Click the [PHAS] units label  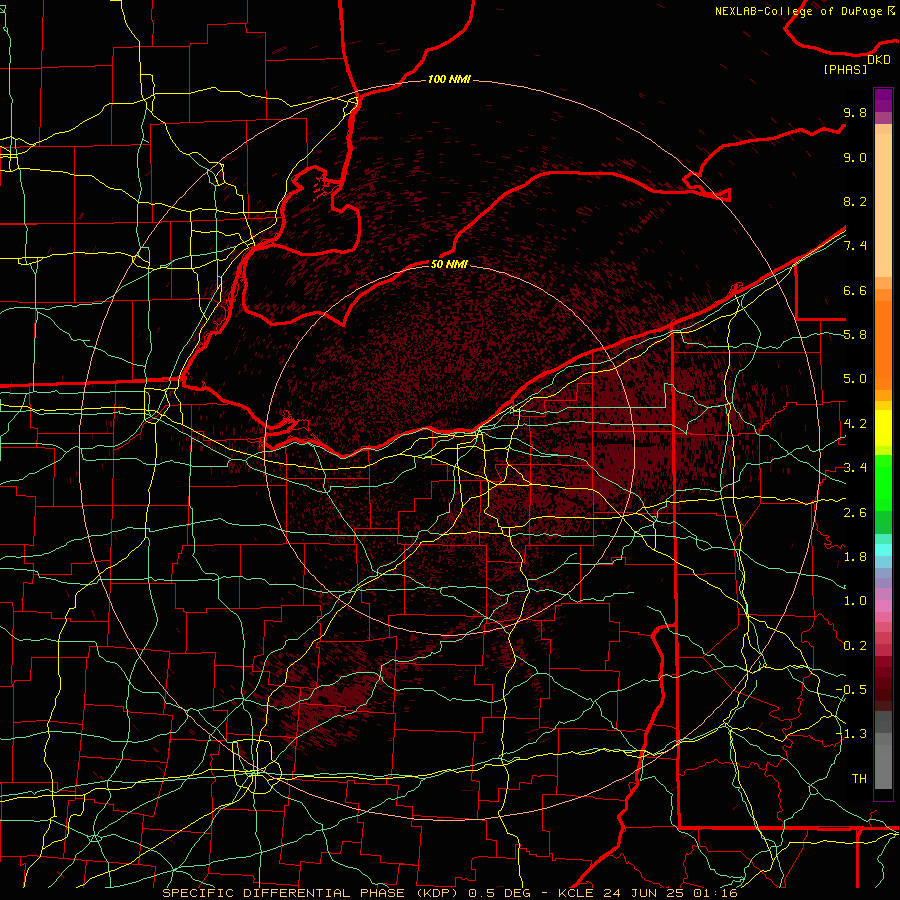point(845,70)
